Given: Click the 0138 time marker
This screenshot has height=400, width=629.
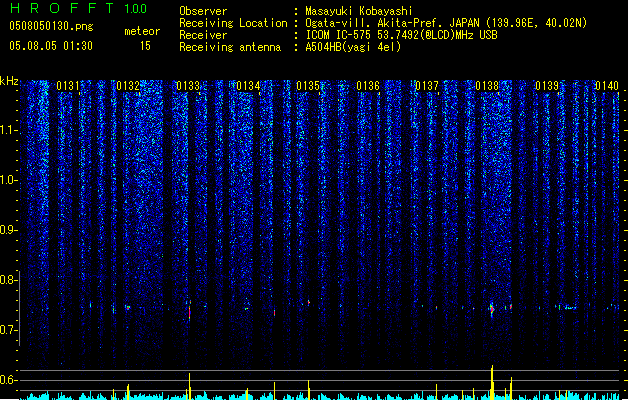Looking at the screenshot, I should point(487,86).
